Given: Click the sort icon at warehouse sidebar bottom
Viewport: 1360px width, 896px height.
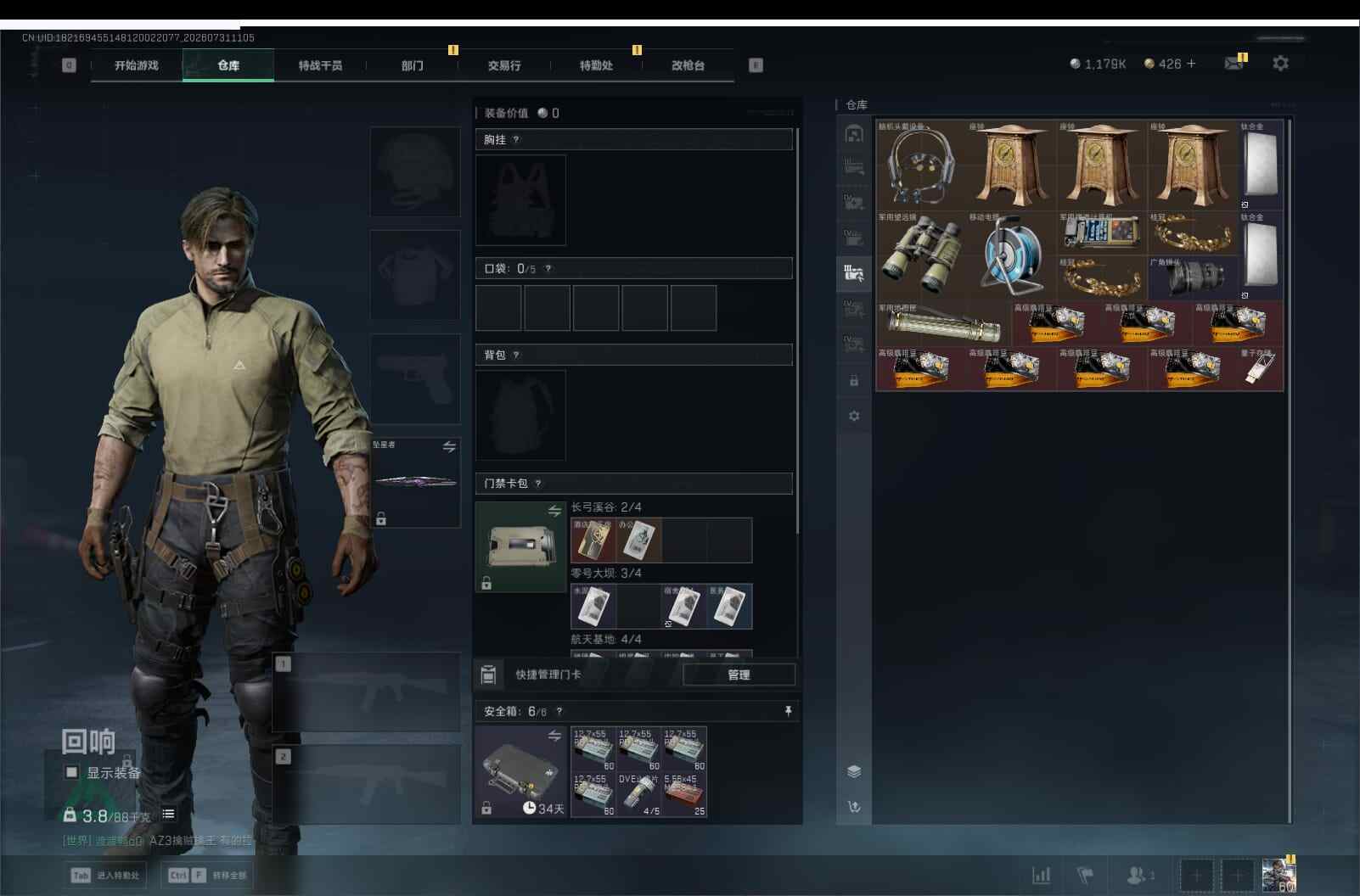Looking at the screenshot, I should [x=854, y=806].
